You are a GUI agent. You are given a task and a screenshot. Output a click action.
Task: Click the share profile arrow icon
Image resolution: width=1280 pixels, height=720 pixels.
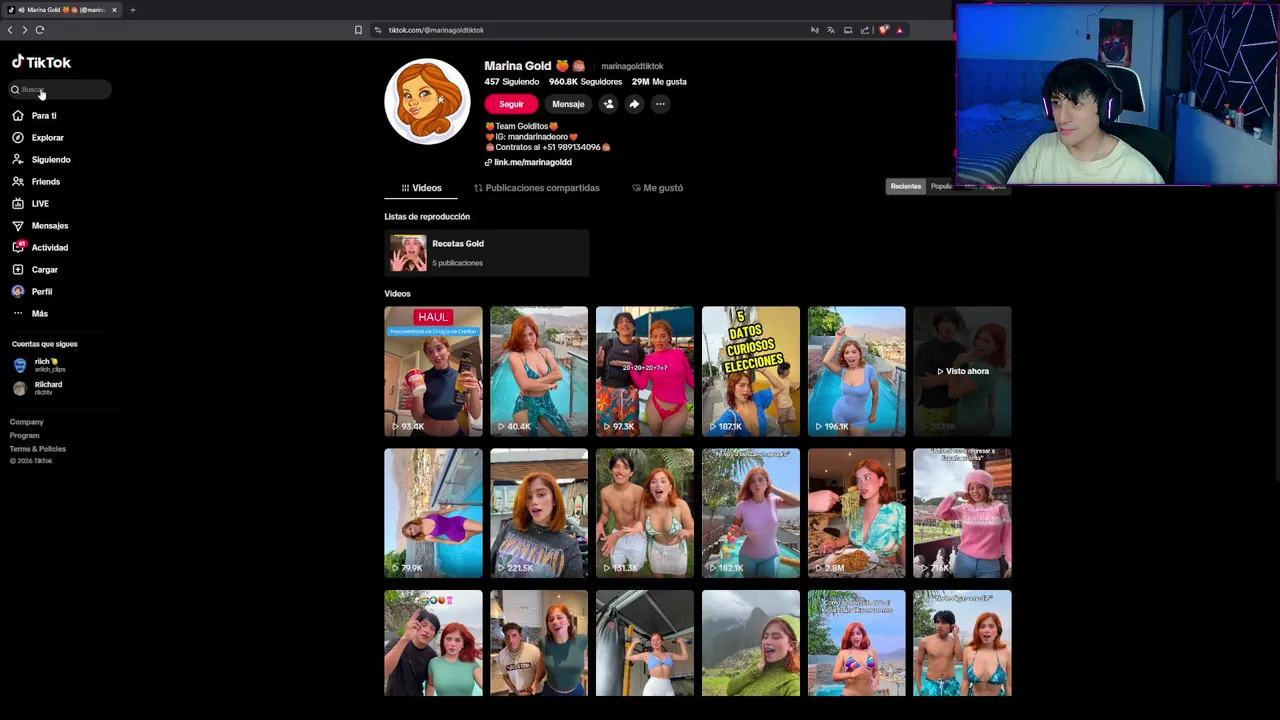click(634, 104)
